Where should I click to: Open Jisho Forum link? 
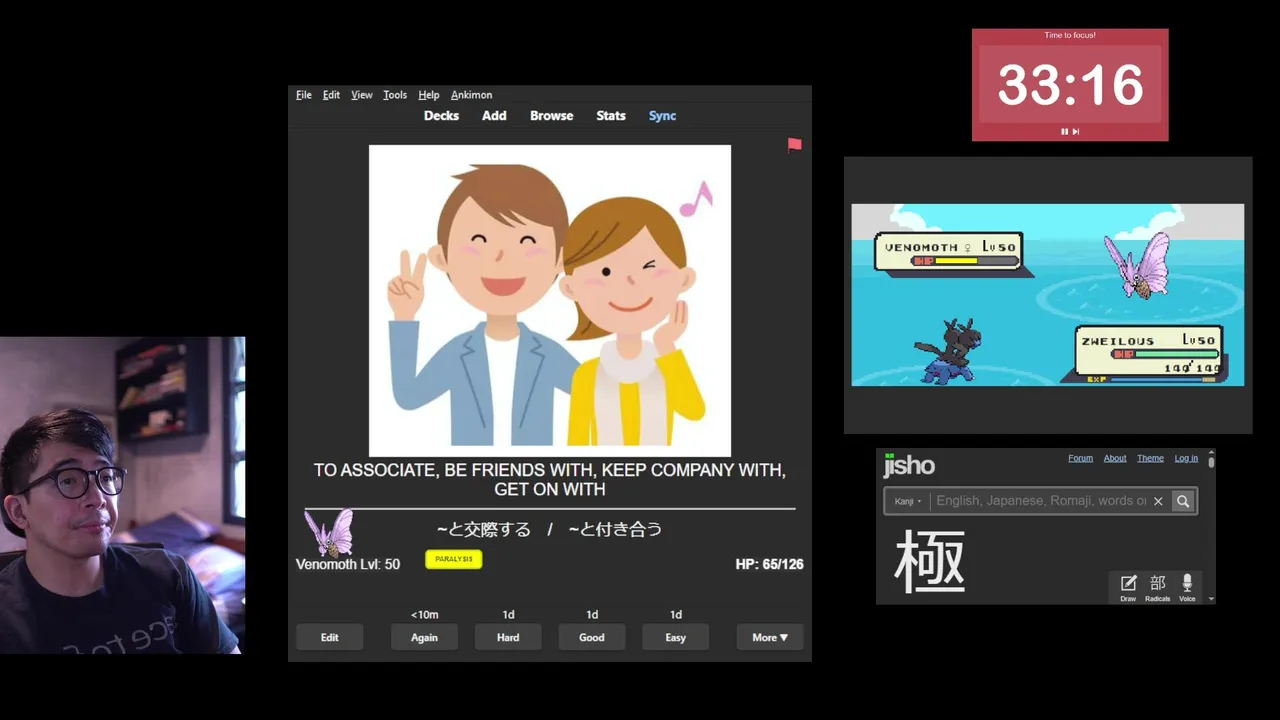(x=1080, y=458)
